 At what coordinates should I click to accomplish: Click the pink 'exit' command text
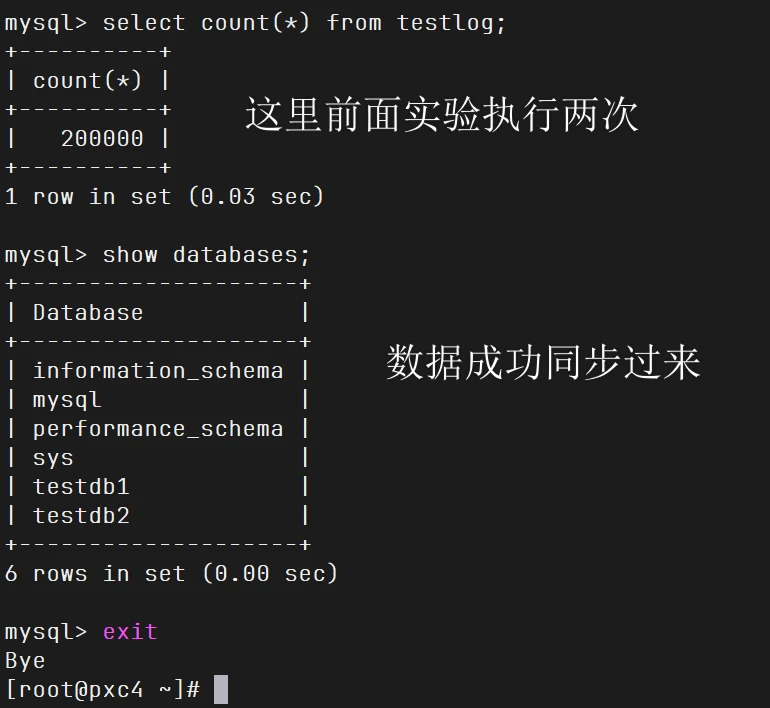tap(130, 632)
